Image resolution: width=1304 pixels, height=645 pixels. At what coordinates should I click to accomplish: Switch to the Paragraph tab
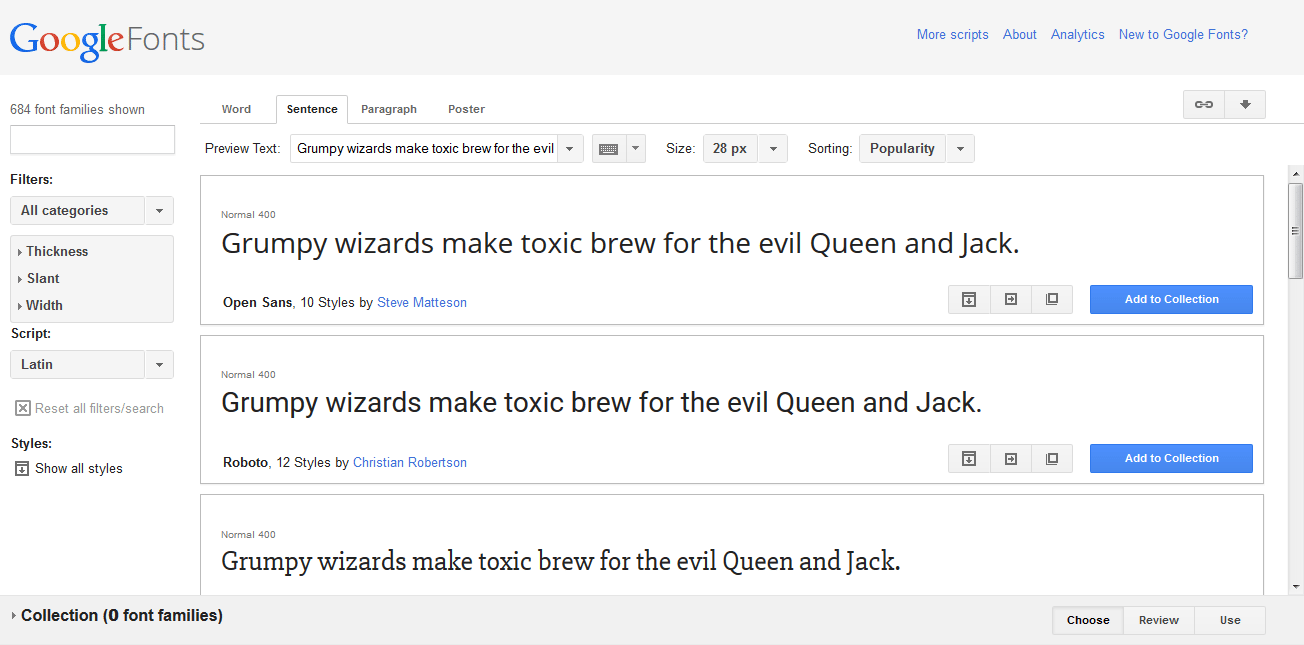[389, 109]
